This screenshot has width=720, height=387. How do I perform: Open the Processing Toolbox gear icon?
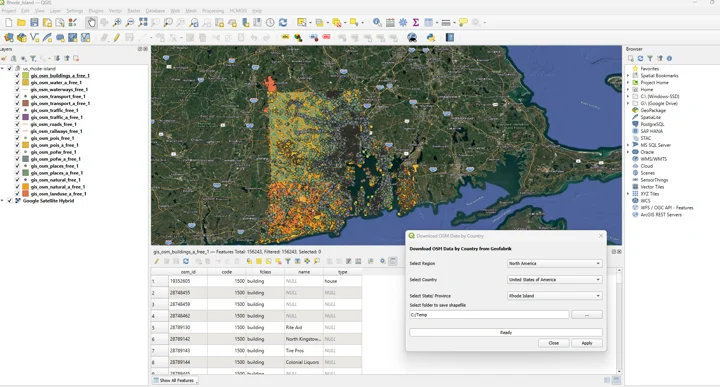[403, 22]
